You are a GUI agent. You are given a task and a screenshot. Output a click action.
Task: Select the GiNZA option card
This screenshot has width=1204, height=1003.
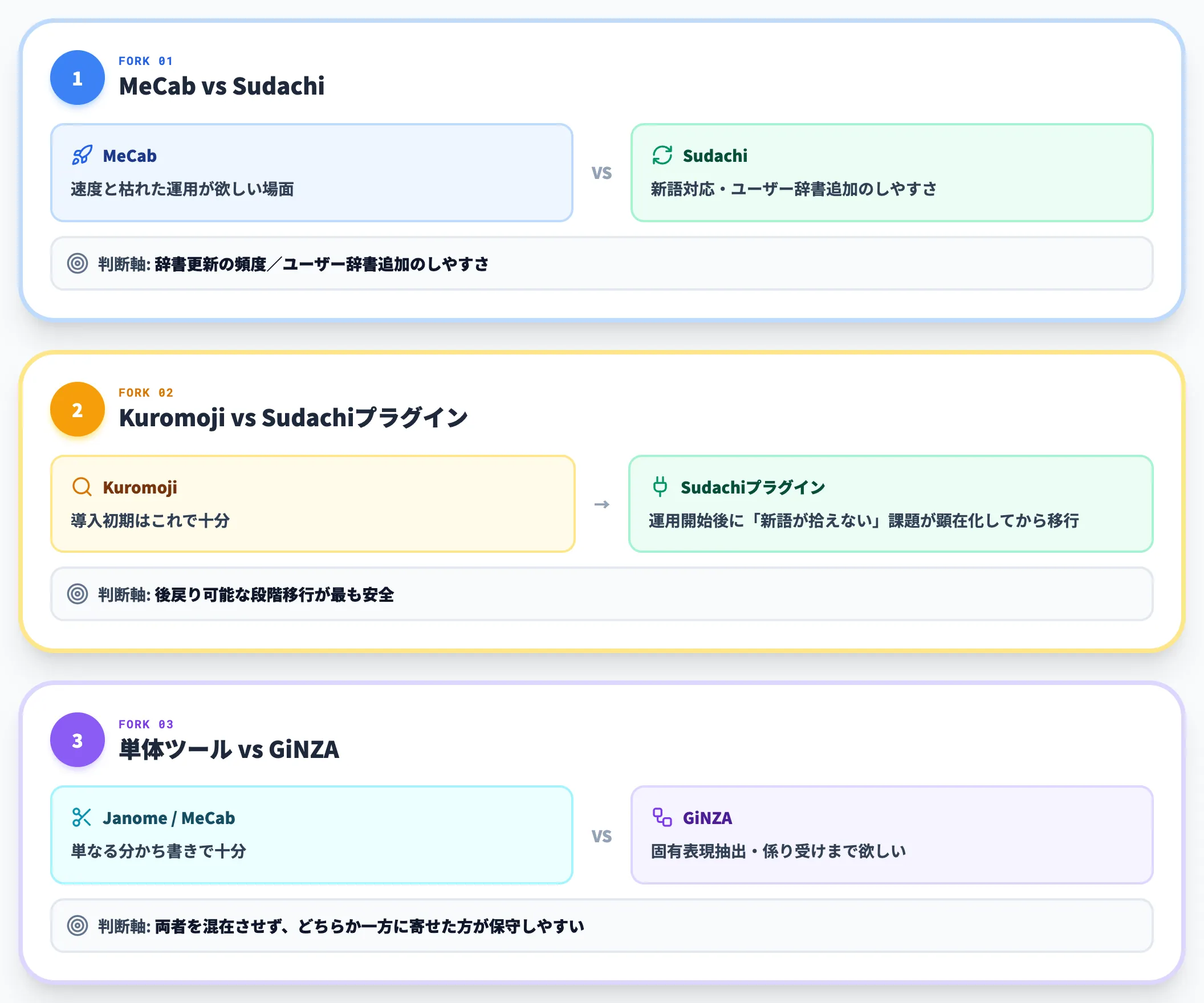point(892,835)
